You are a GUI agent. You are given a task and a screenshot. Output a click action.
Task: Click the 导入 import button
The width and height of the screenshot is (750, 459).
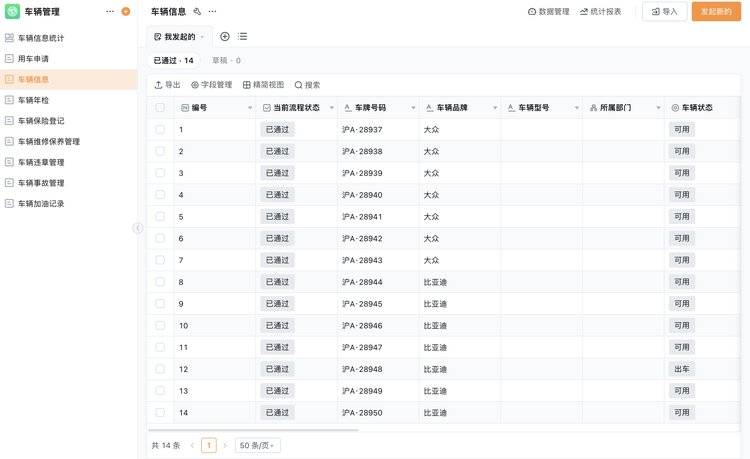click(664, 12)
